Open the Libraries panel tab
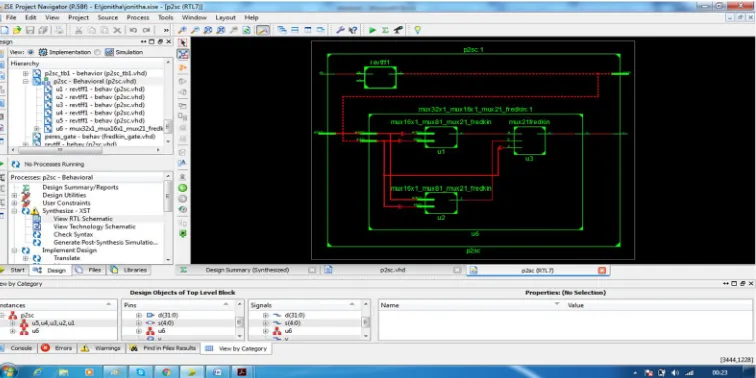Screen dimensions: 756x378 129,270
